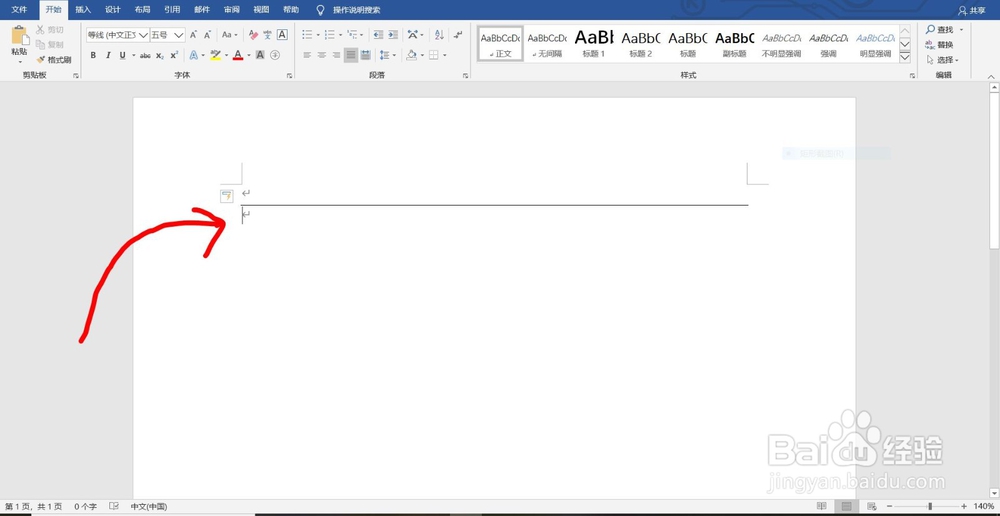This screenshot has height=516, width=1000.
Task: Toggle Underline formatting
Action: tap(123, 55)
